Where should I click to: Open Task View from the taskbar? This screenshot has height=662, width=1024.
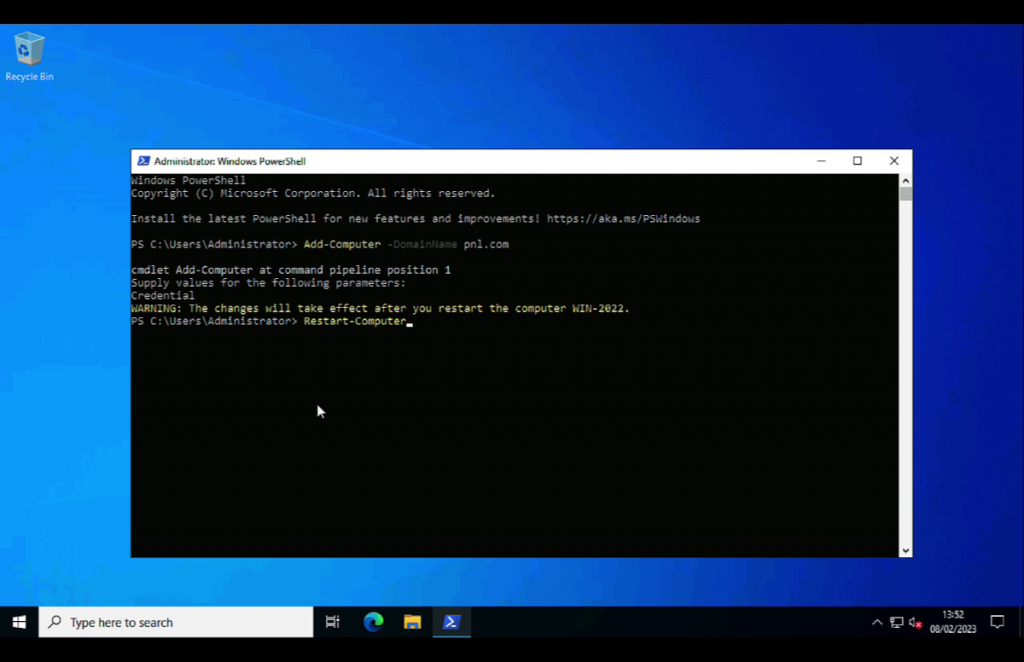(332, 622)
